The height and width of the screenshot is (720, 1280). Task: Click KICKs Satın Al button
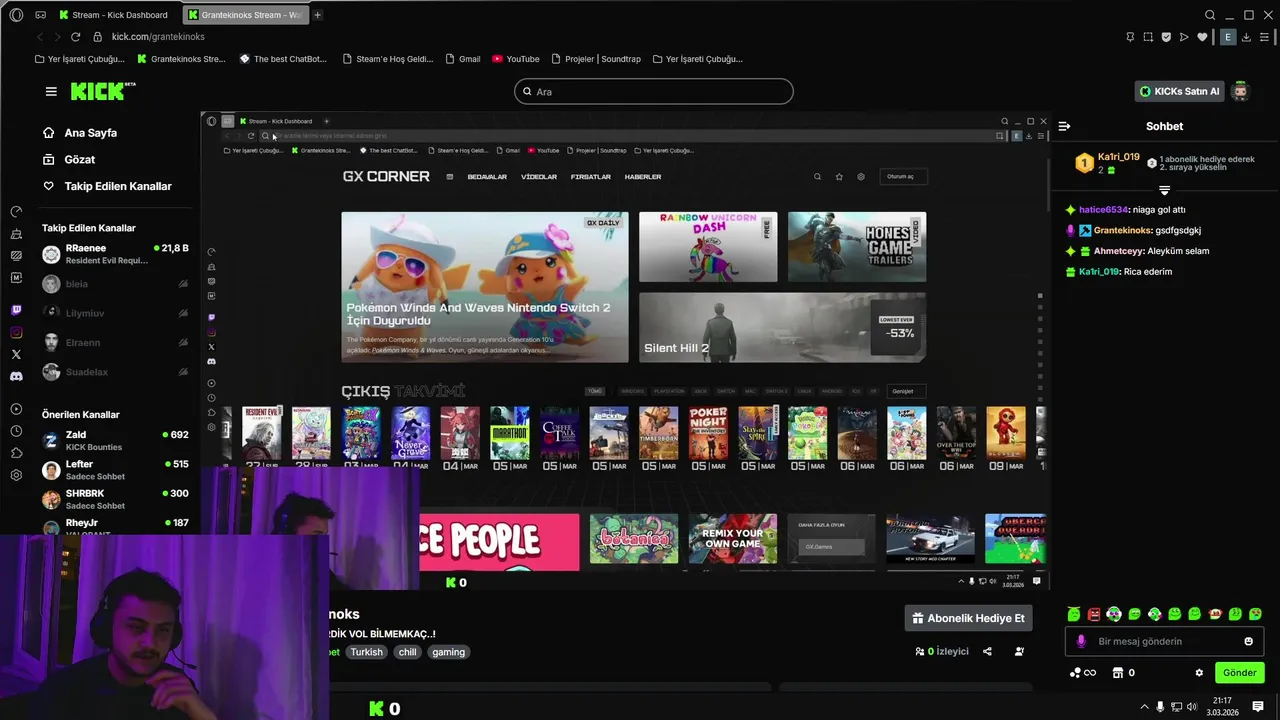(x=1179, y=91)
